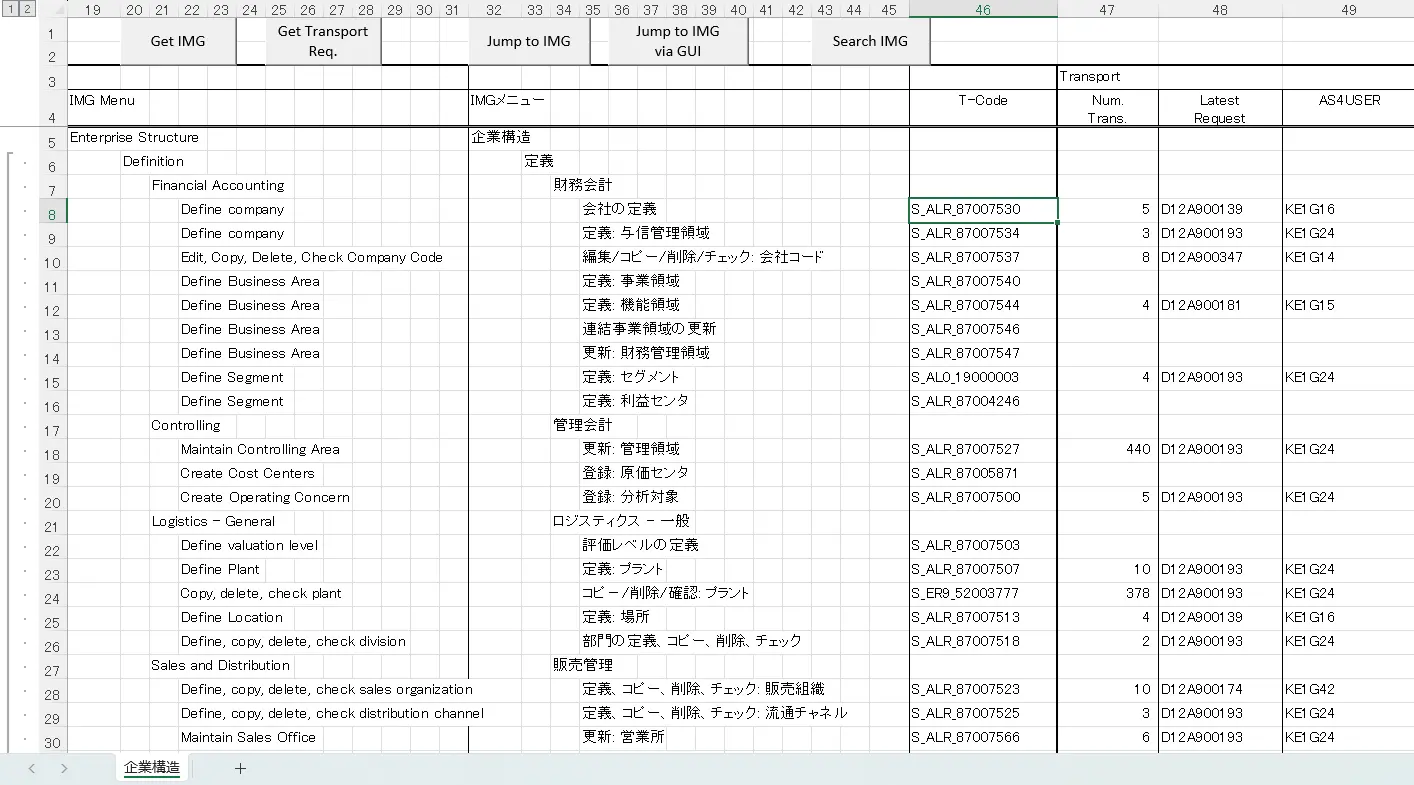Select Copy, delete, check plant cell
Image resolution: width=1414 pixels, height=785 pixels.
click(x=261, y=594)
